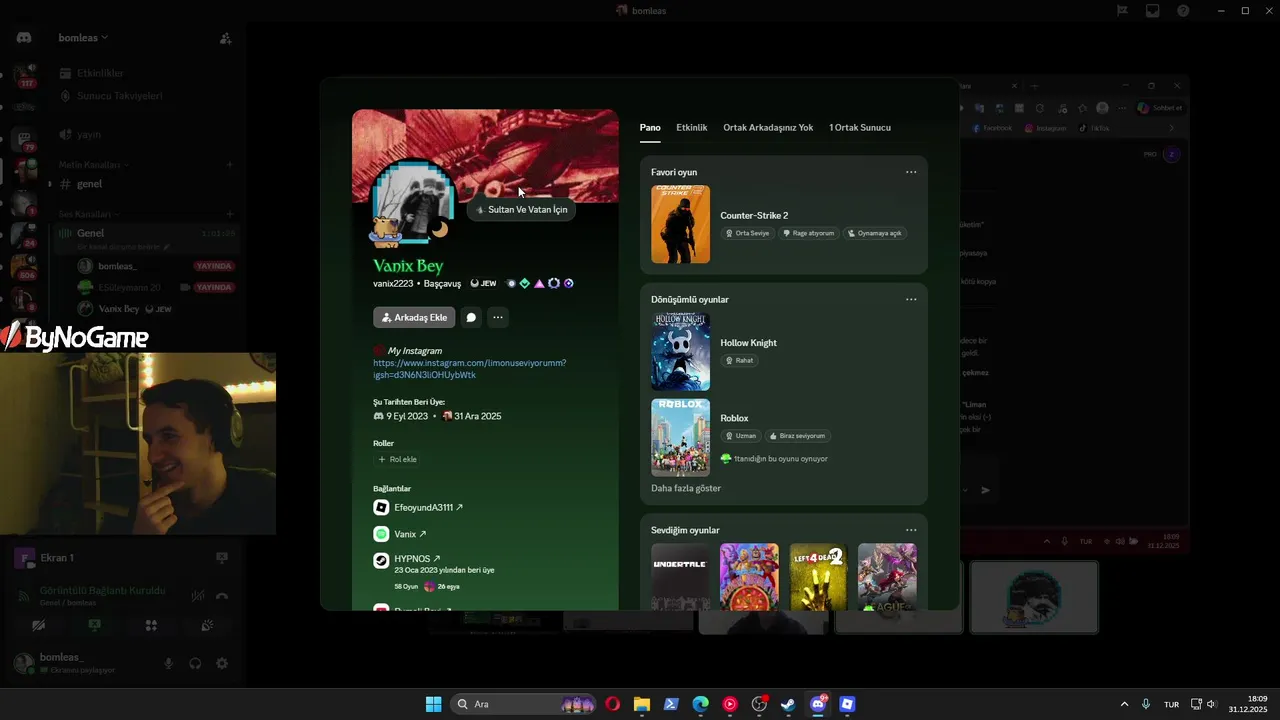The width and height of the screenshot is (1280, 720).
Task: Toggle noise suppression icon in voice panel
Action: pos(198,596)
